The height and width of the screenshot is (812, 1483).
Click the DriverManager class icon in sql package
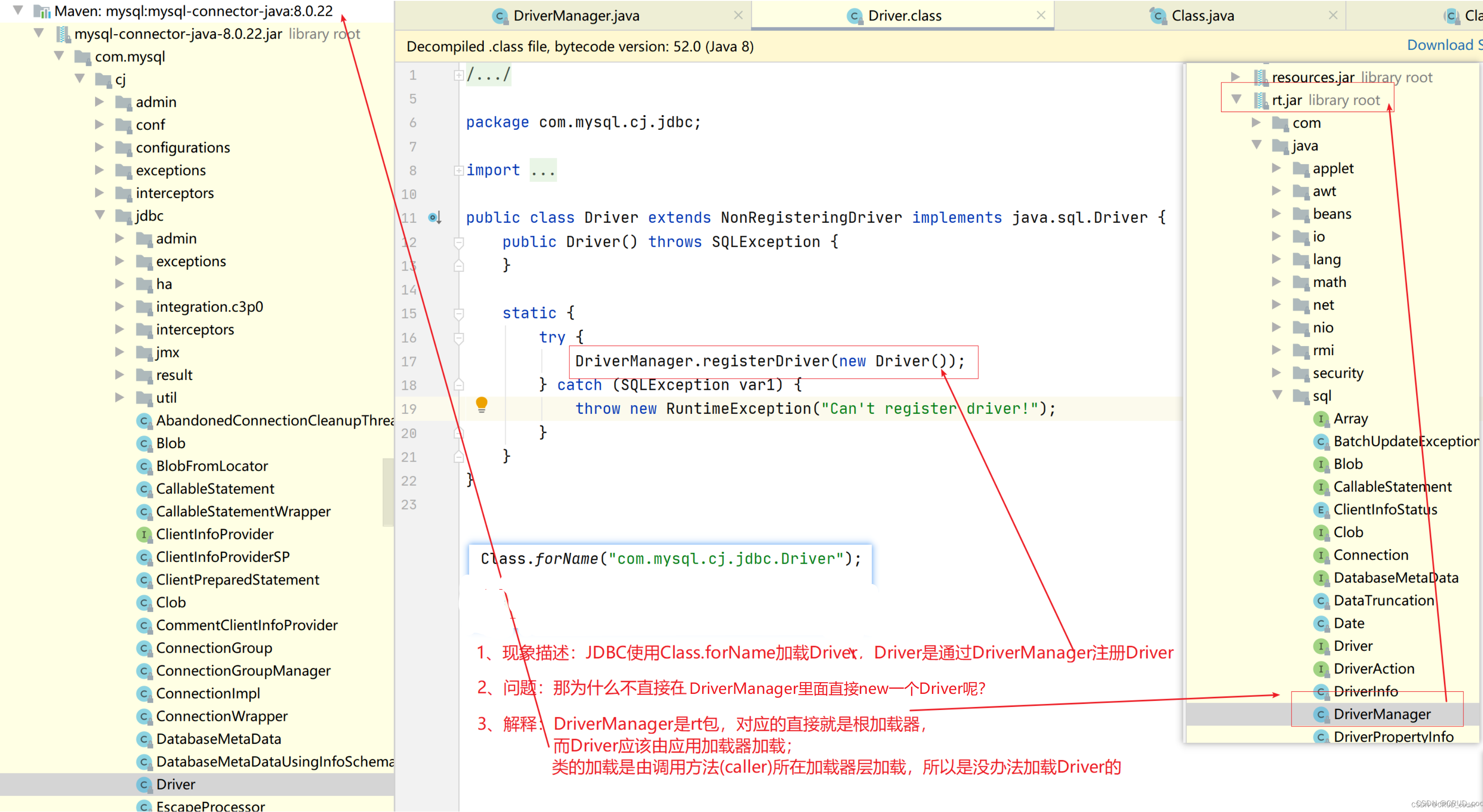(1321, 714)
